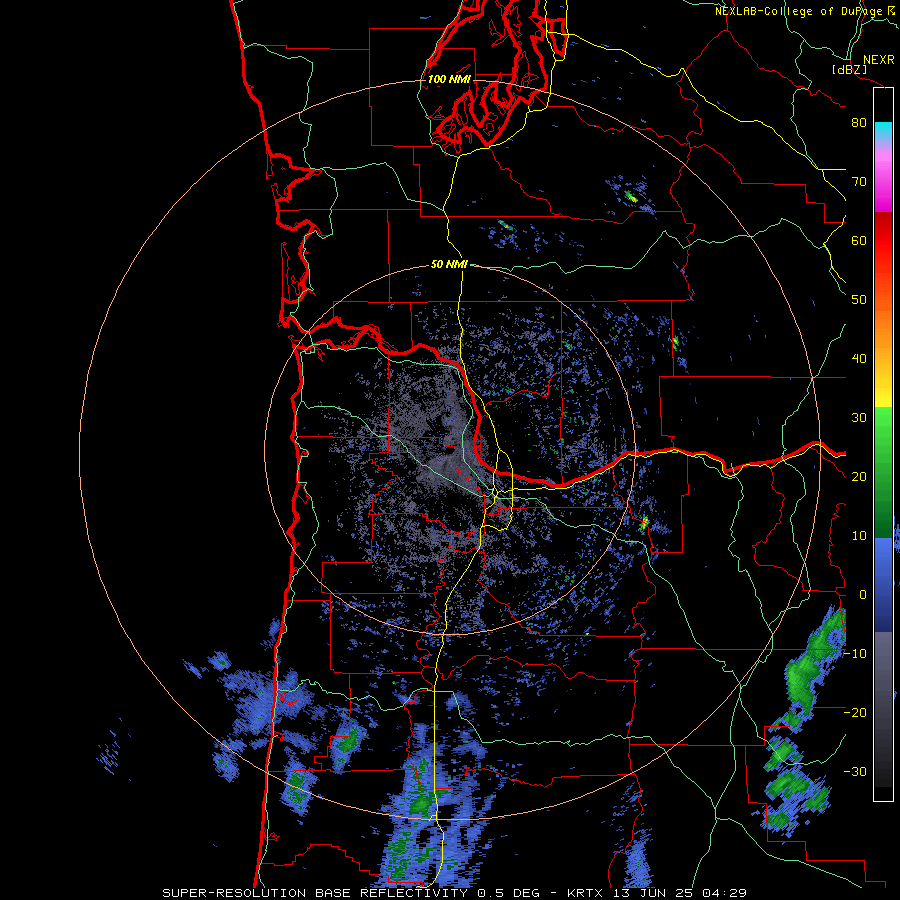
Task: Click the 13 JUN 25 04:29 timestamp
Action: tap(681, 893)
